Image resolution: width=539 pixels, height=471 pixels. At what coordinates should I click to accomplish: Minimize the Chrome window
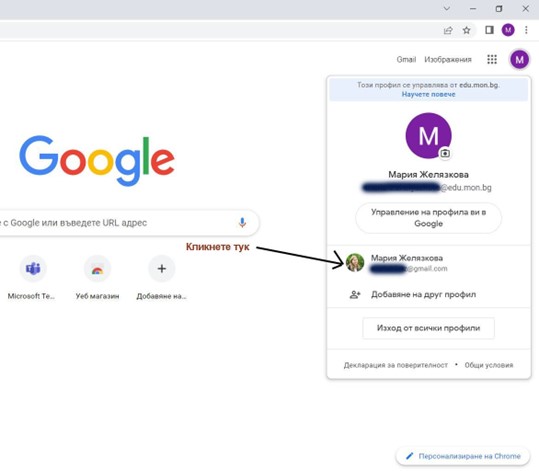pyautogui.click(x=473, y=9)
